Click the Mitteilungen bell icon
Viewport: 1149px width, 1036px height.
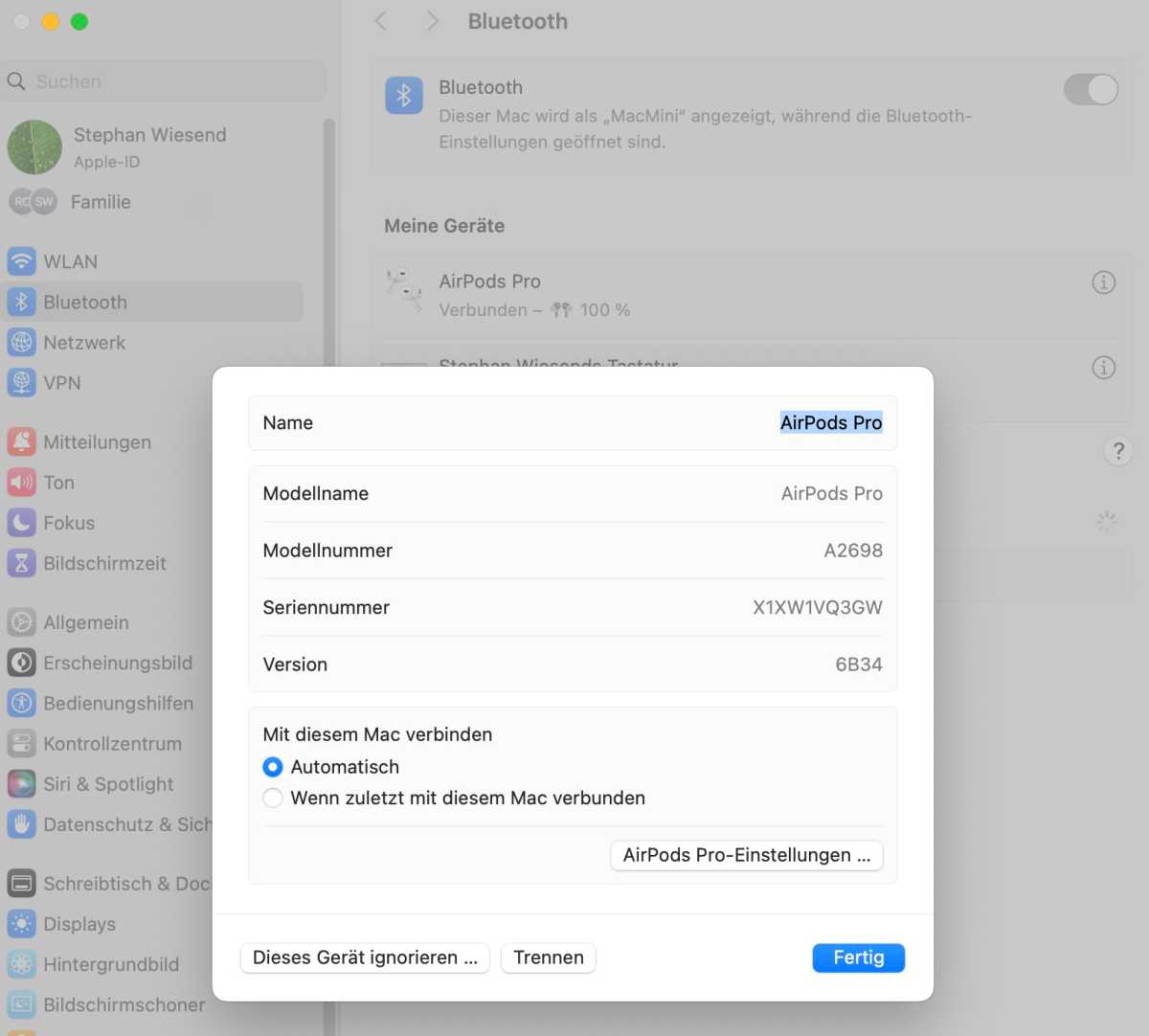[x=21, y=441]
